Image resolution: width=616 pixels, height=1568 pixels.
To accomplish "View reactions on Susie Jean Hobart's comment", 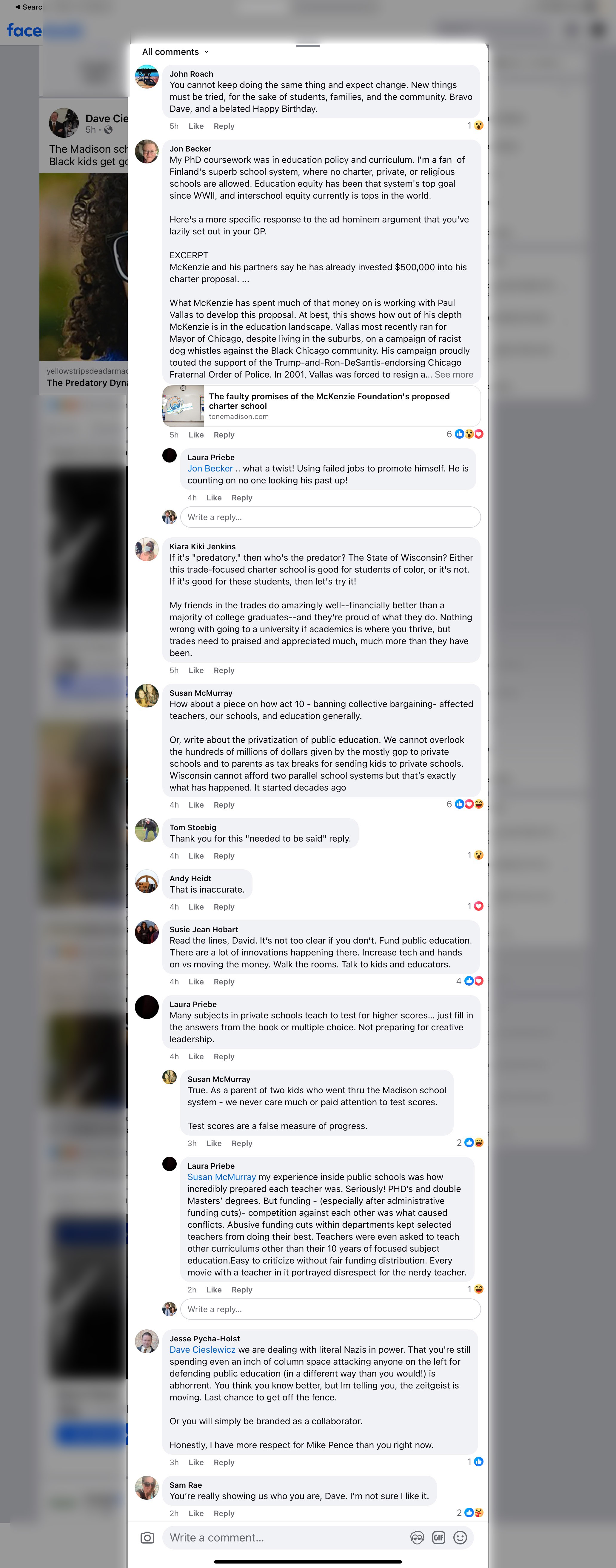I will tap(470, 981).
